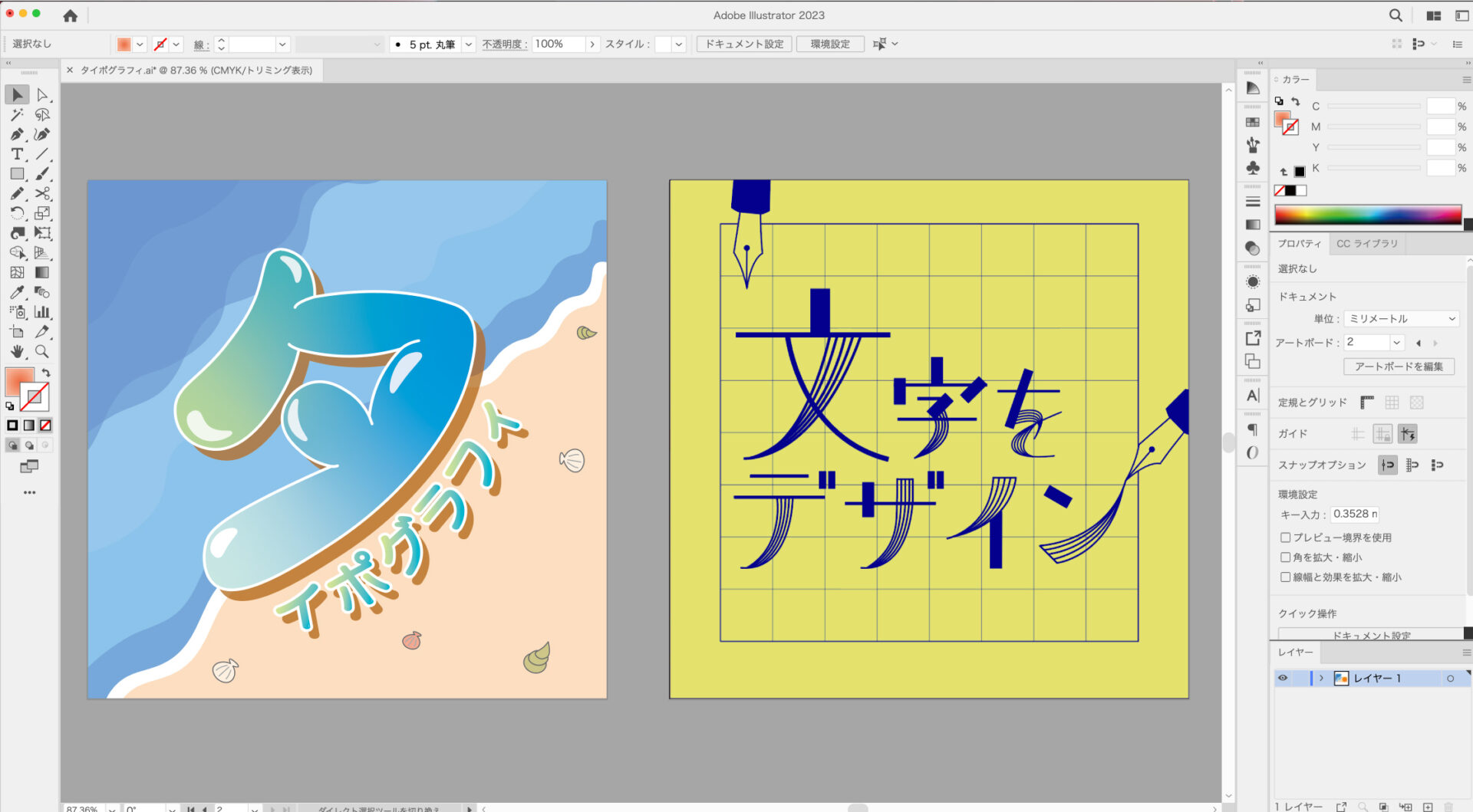This screenshot has height=812, width=1473.
Task: Open 環境設定 from control bar
Action: 829,44
